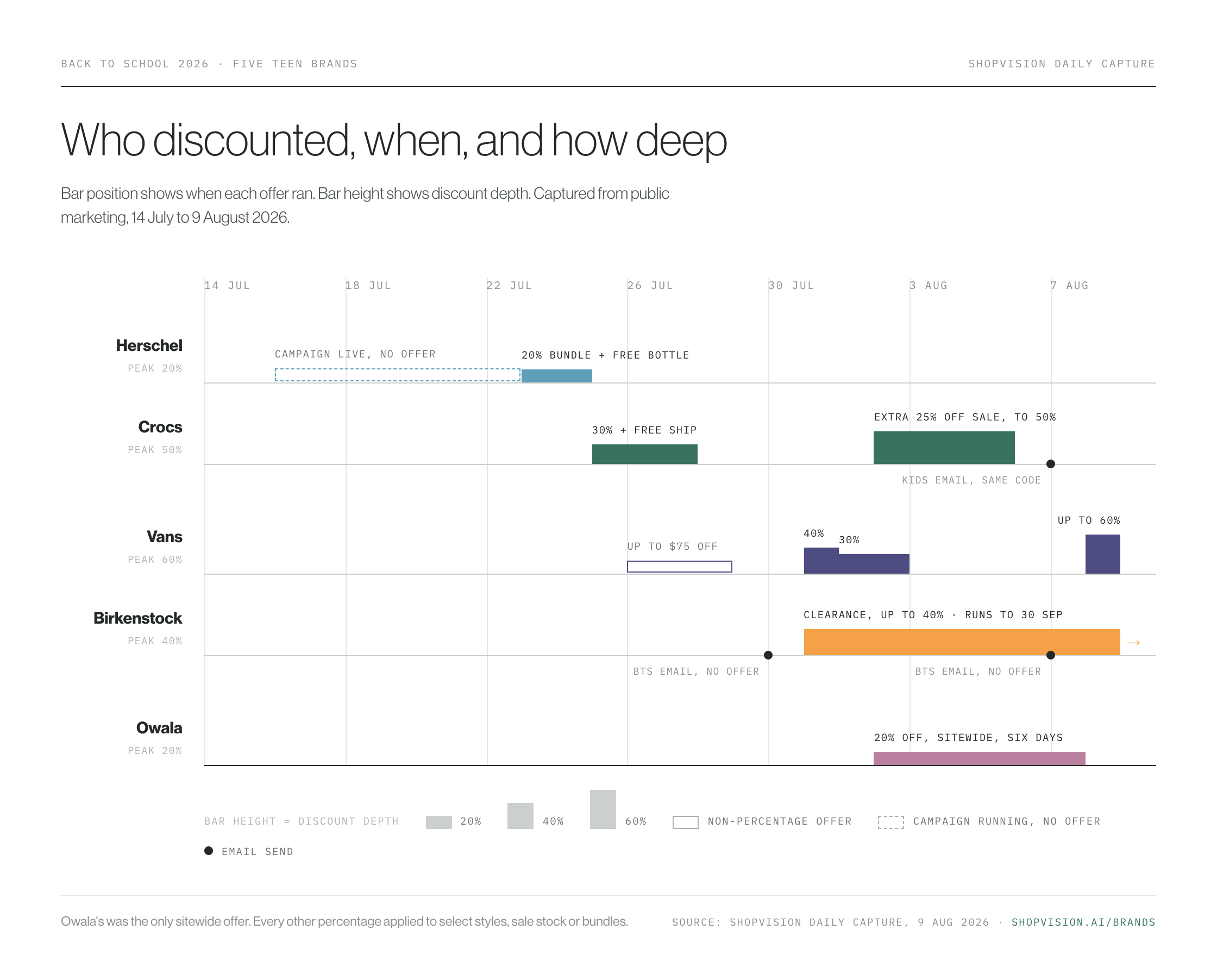Select the dashed Campaign Running legend box
1217x980 pixels.
pos(890,822)
